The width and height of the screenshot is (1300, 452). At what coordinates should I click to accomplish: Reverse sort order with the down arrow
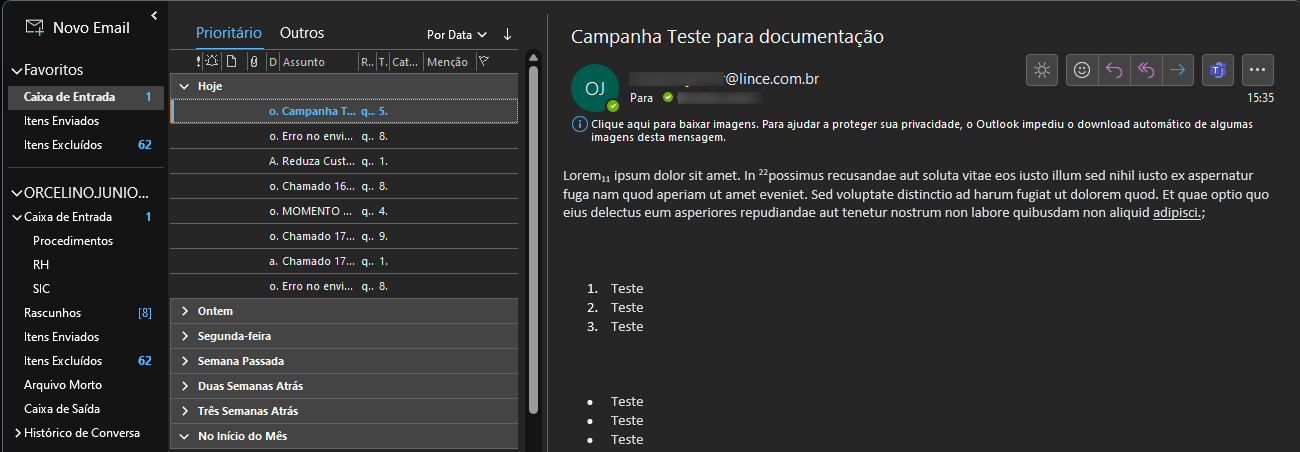click(507, 34)
